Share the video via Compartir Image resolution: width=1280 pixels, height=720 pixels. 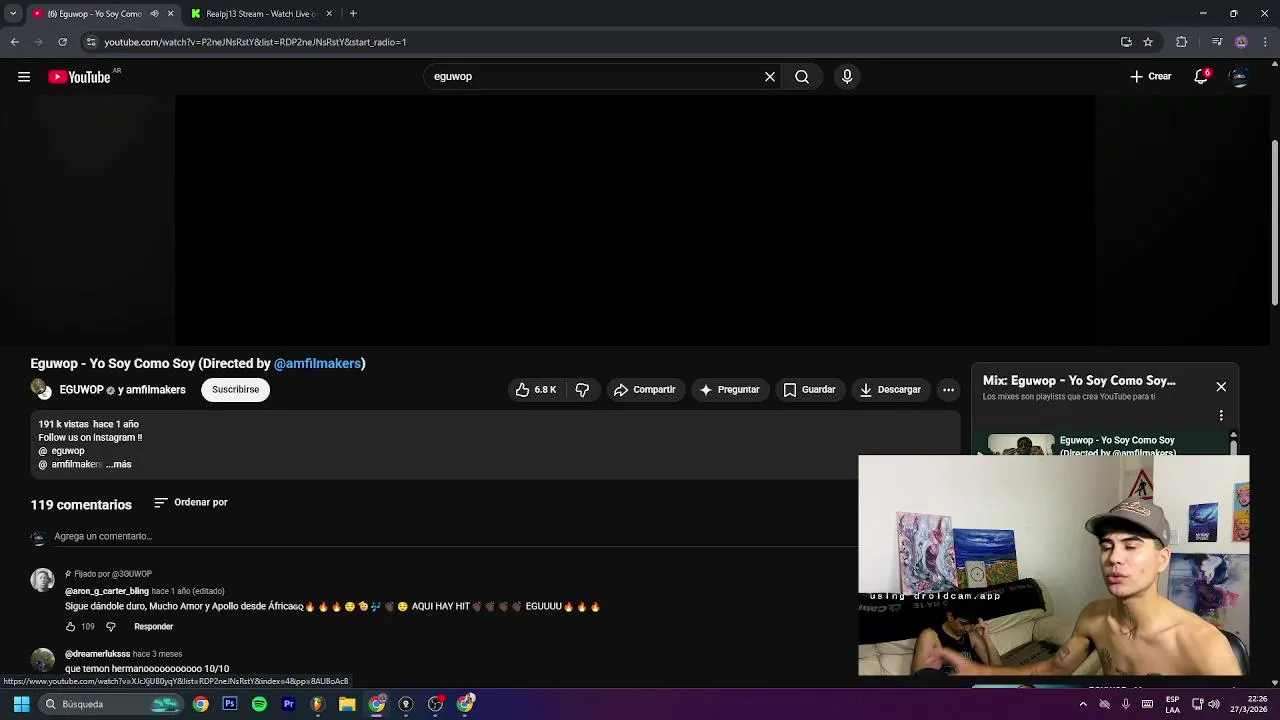pyautogui.click(x=644, y=390)
